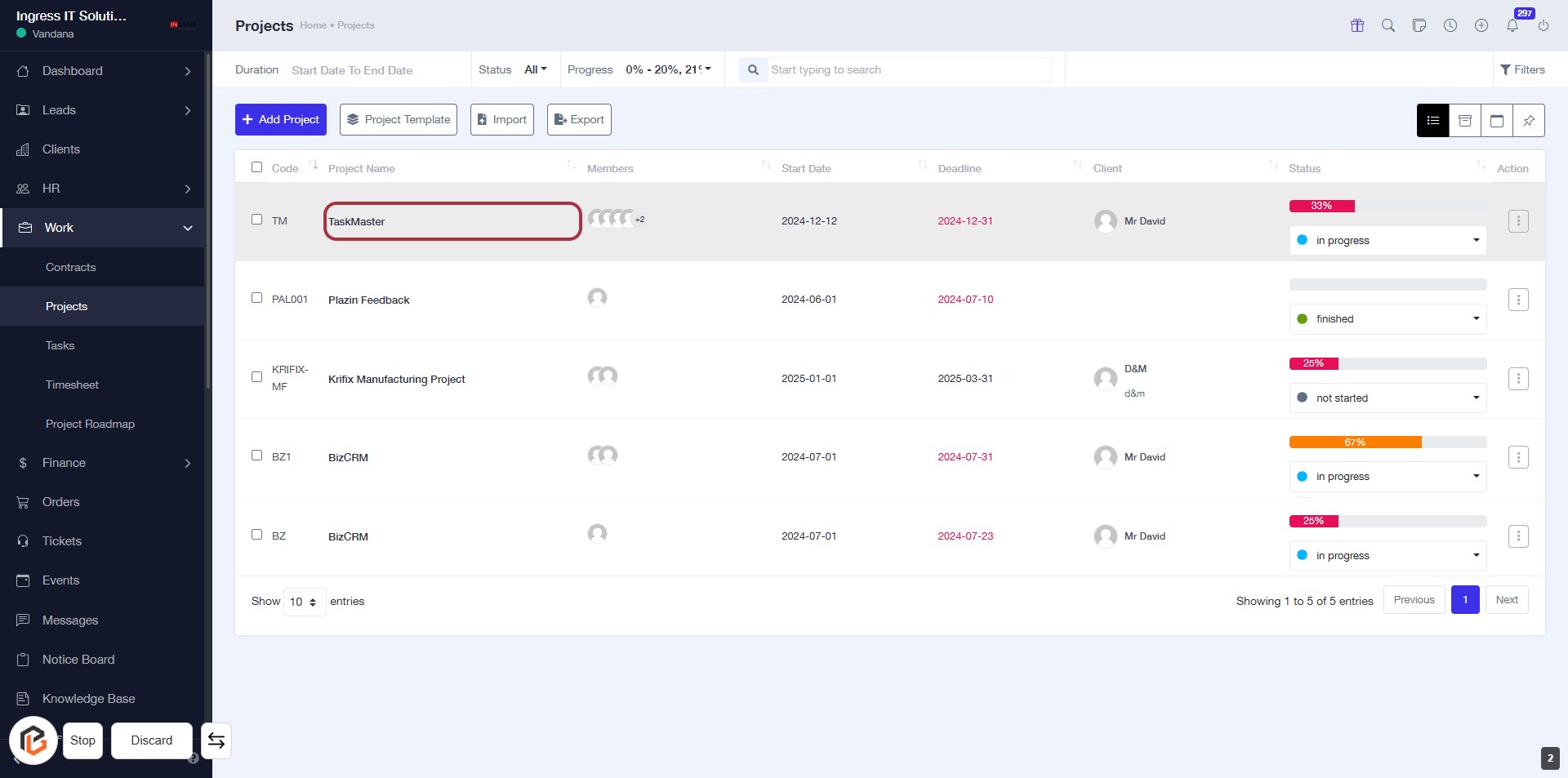Expand the Status All filter dropdown
Viewport: 1568px width, 778px height.
535,70
